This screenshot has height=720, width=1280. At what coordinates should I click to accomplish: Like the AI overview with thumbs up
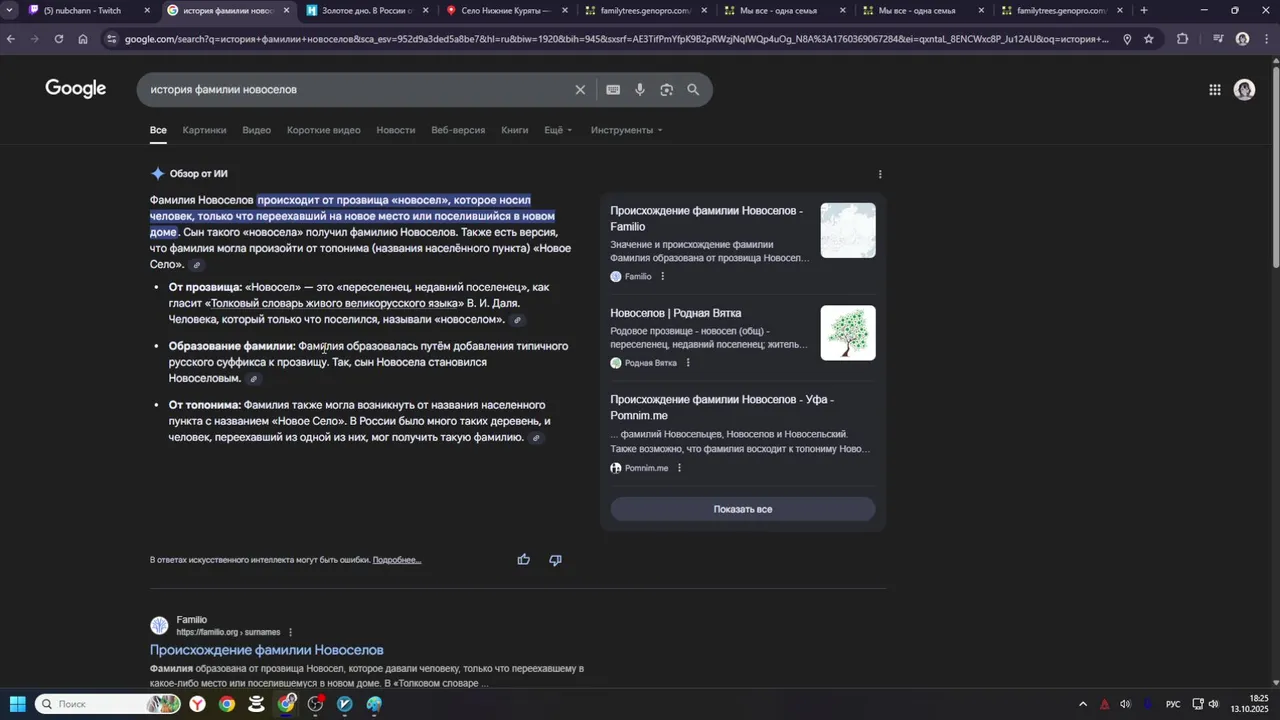click(523, 560)
